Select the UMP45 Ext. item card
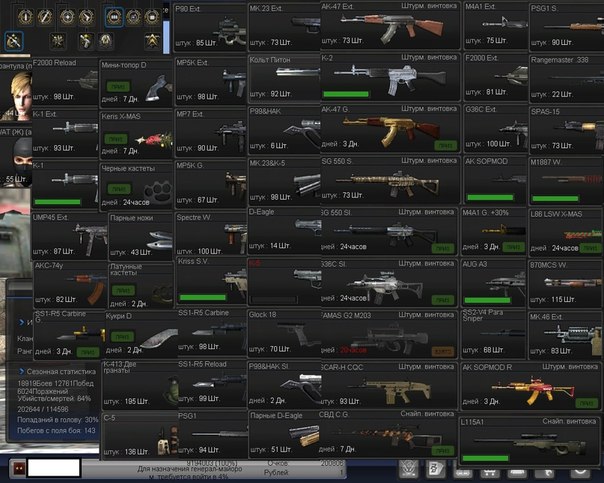The image size is (604, 483). click(x=69, y=236)
